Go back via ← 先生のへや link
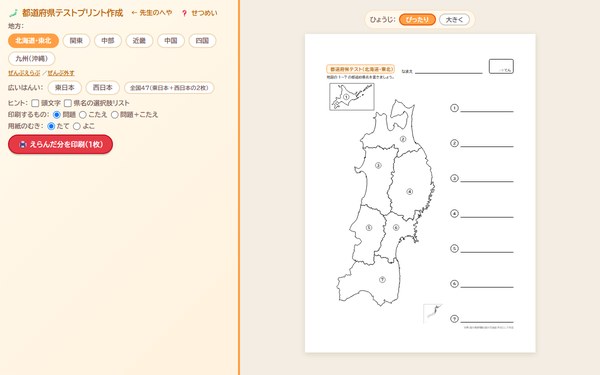The image size is (600, 375). [152, 13]
